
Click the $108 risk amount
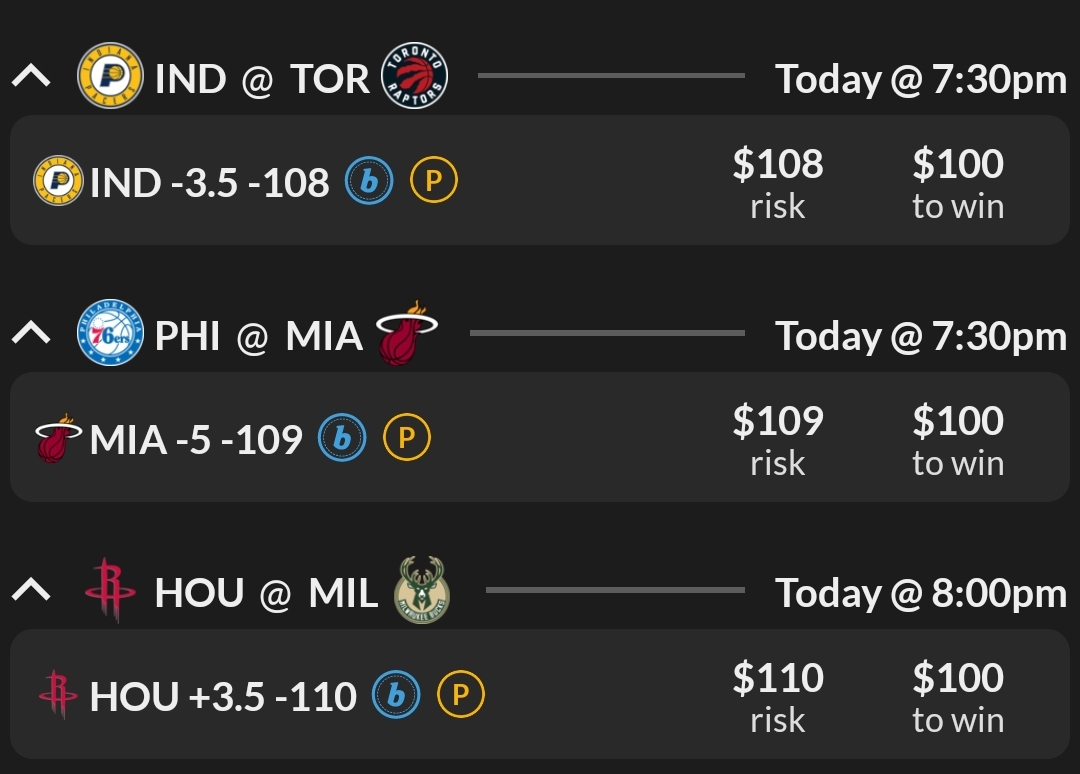pos(778,181)
